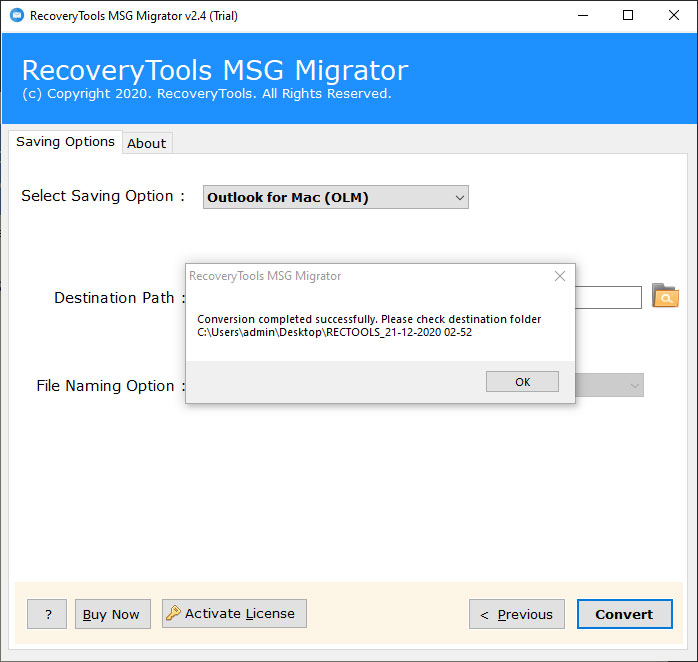Start conversion with the Convert button
698x662 pixels.
(x=625, y=614)
